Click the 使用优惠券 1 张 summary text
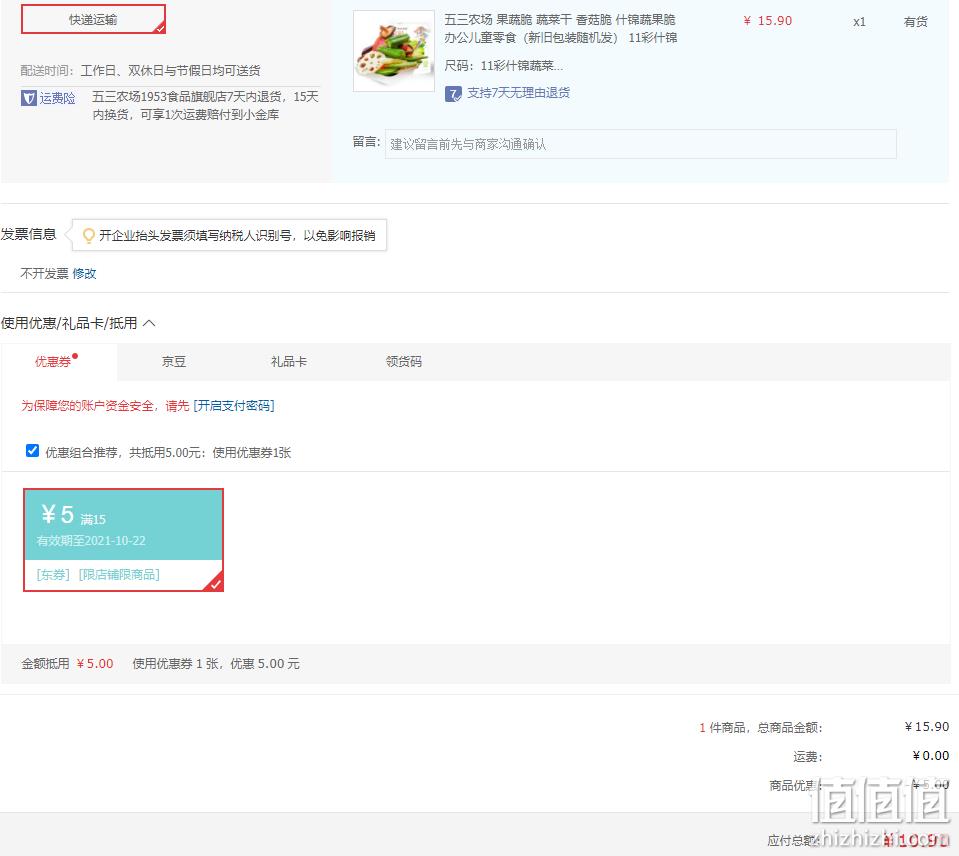 tap(216, 664)
